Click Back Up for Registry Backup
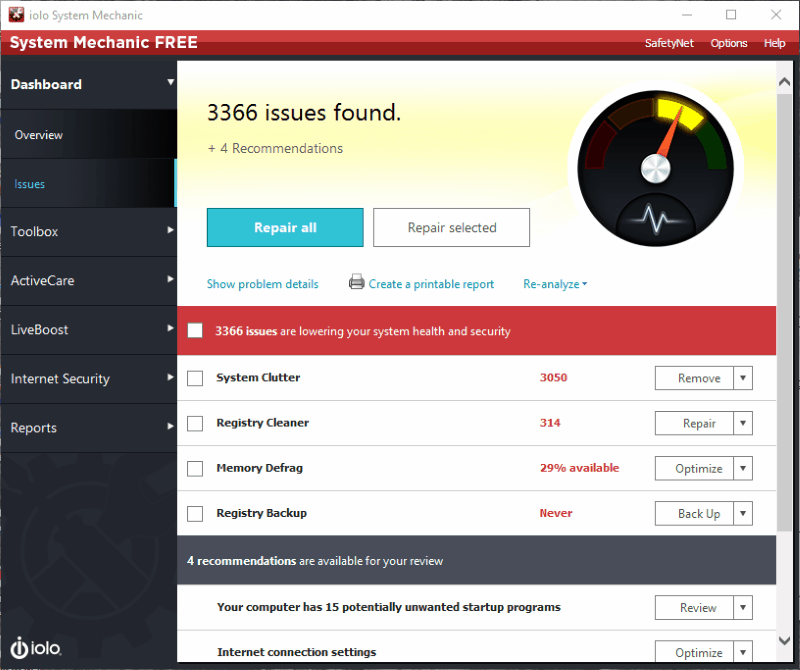The width and height of the screenshot is (800, 670). click(694, 513)
